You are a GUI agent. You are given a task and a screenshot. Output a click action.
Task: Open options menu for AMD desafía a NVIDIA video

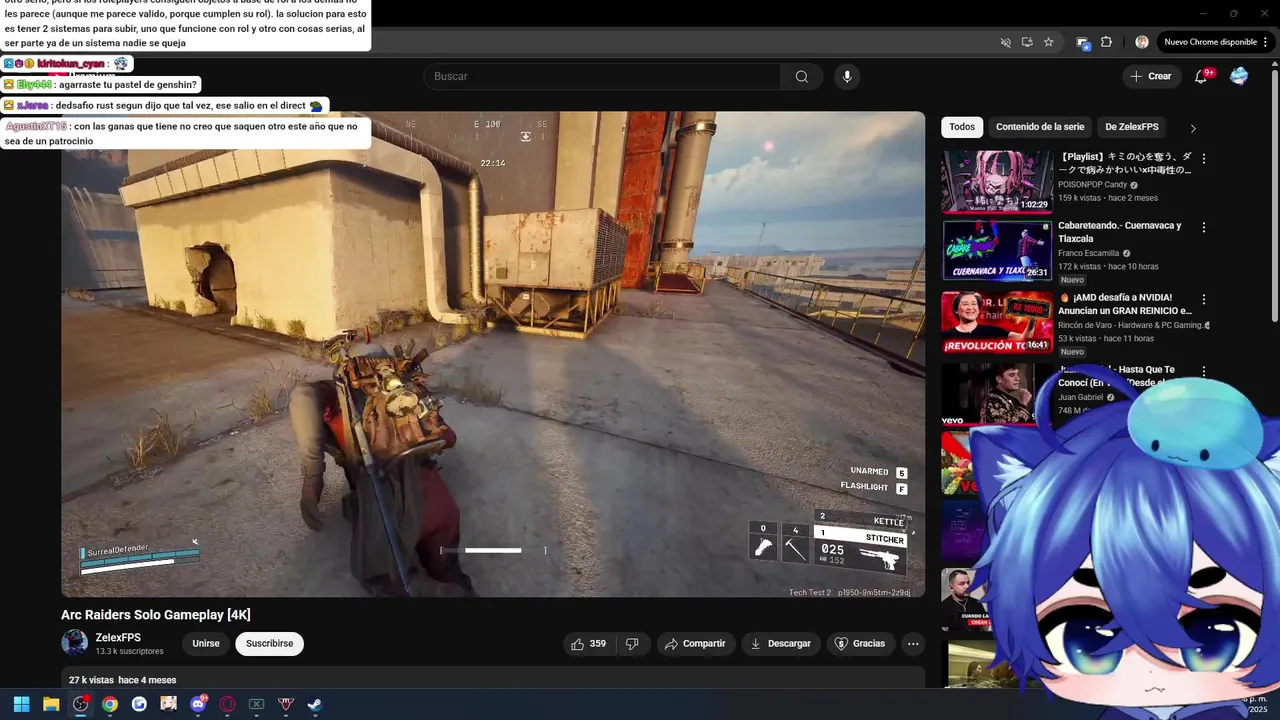point(1204,299)
